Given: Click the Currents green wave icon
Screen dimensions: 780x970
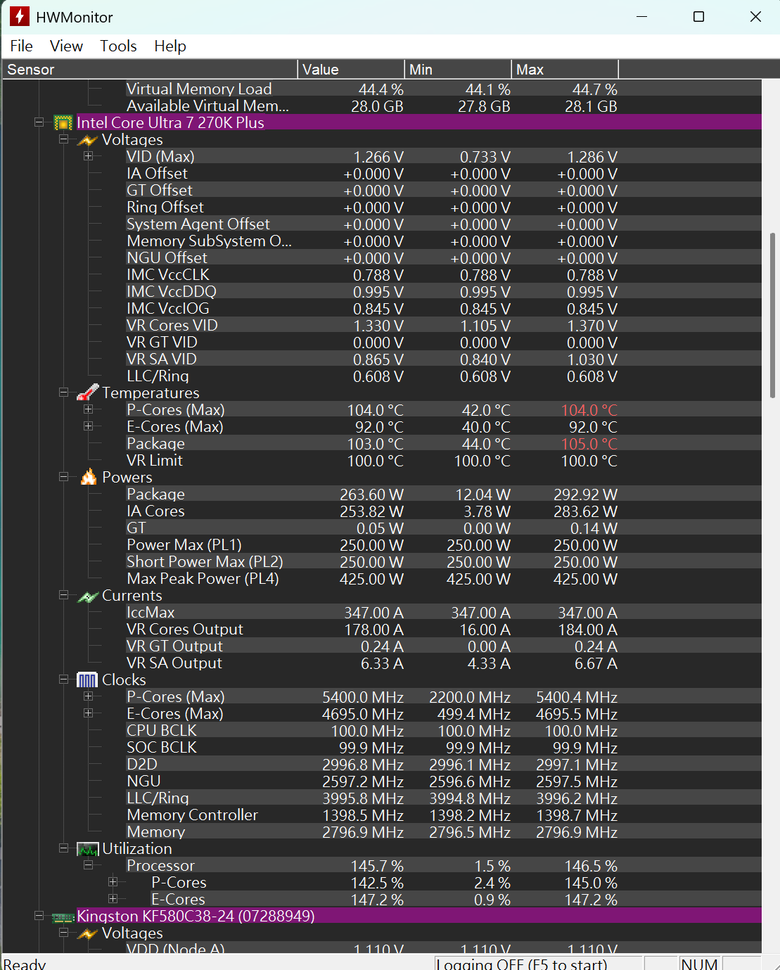Looking at the screenshot, I should 88,596.
